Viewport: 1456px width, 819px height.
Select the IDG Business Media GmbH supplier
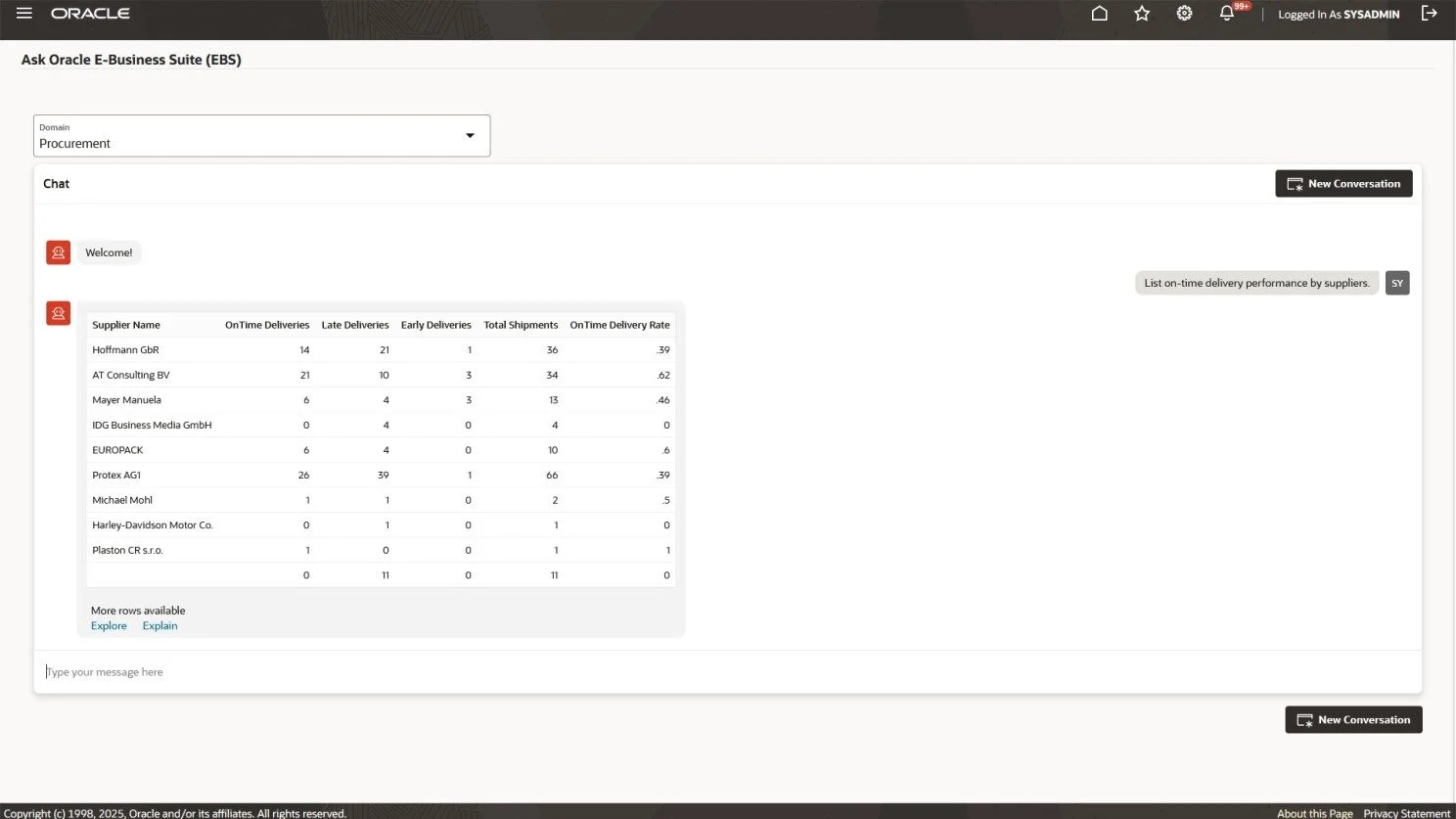(x=152, y=426)
